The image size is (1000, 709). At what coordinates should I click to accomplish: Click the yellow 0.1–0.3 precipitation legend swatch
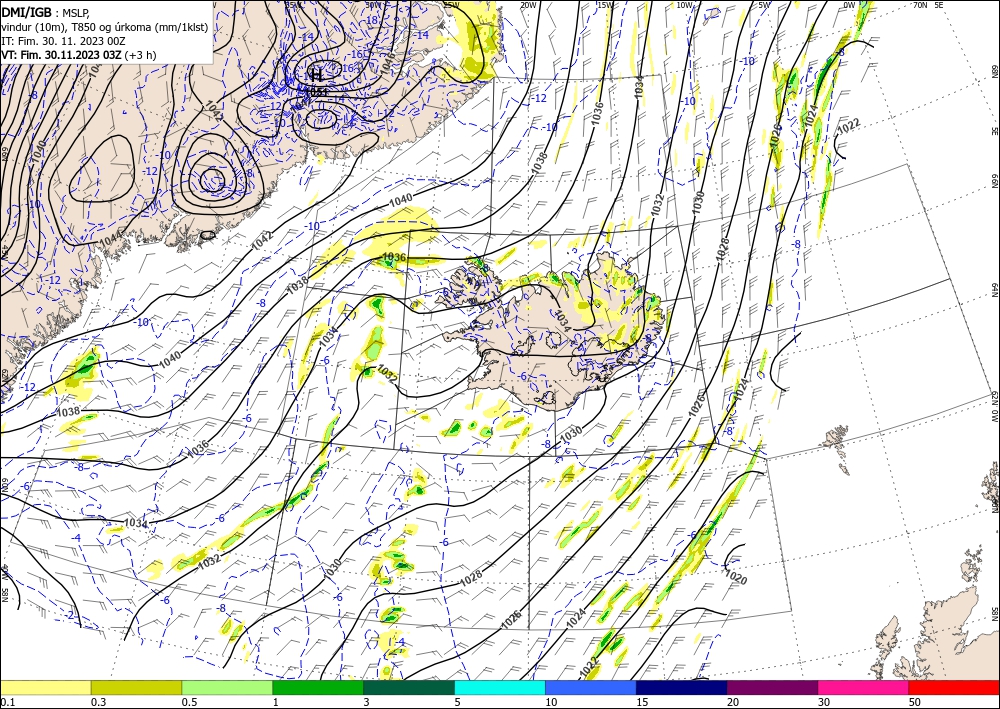click(45, 687)
